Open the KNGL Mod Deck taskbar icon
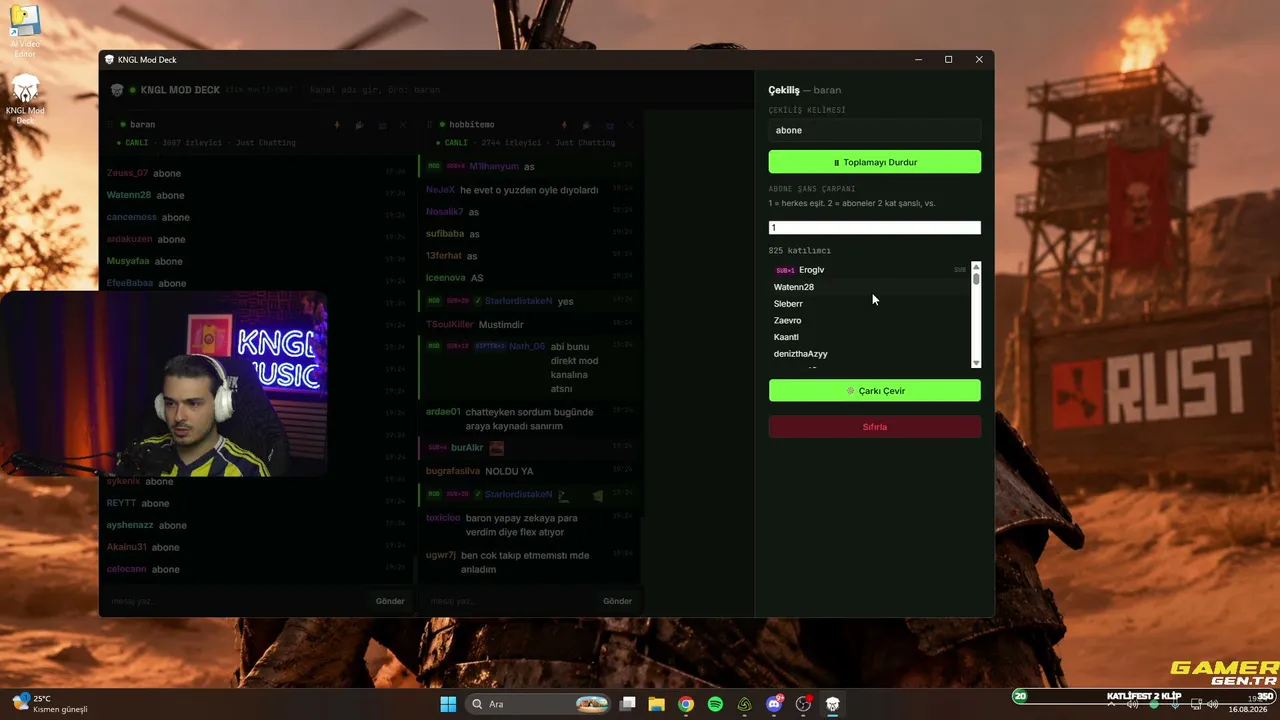The image size is (1280, 720). point(832,704)
